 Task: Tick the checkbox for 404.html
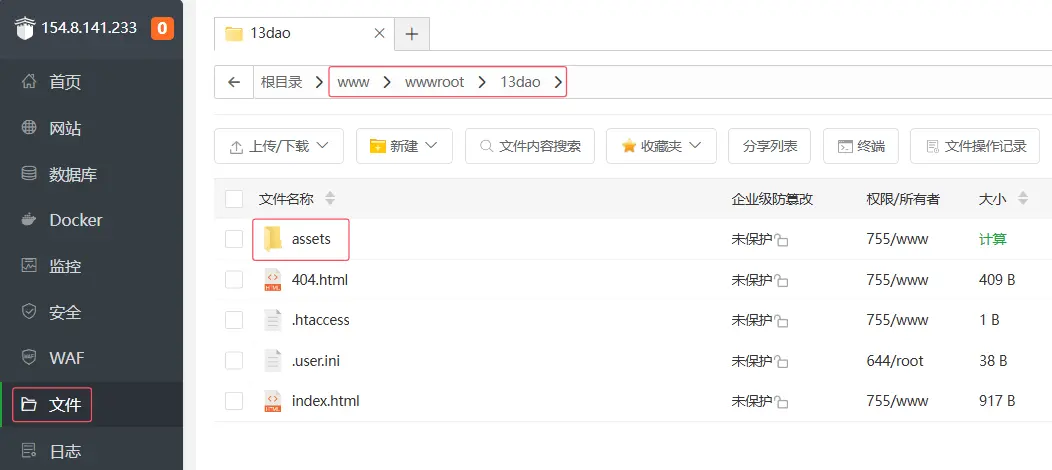click(233, 280)
